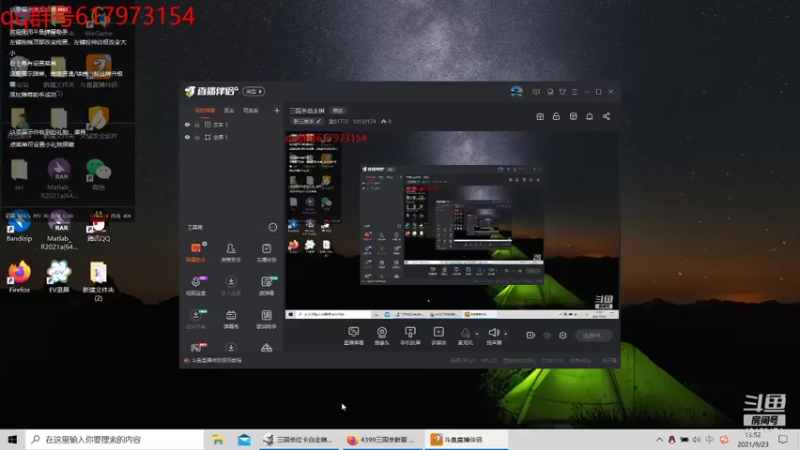Image resolution: width=800 pixels, height=450 pixels.
Task: Open the notification bell above the preview
Action: (x=589, y=116)
